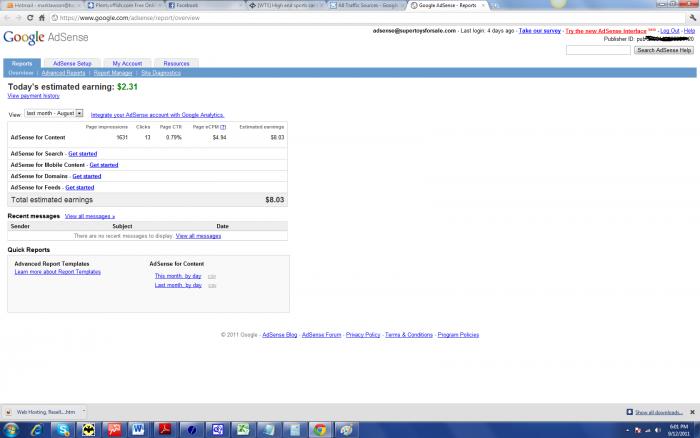Open the Chrome wrench settings menu
Image resolution: width=700 pixels, height=438 pixels.
(692, 18)
